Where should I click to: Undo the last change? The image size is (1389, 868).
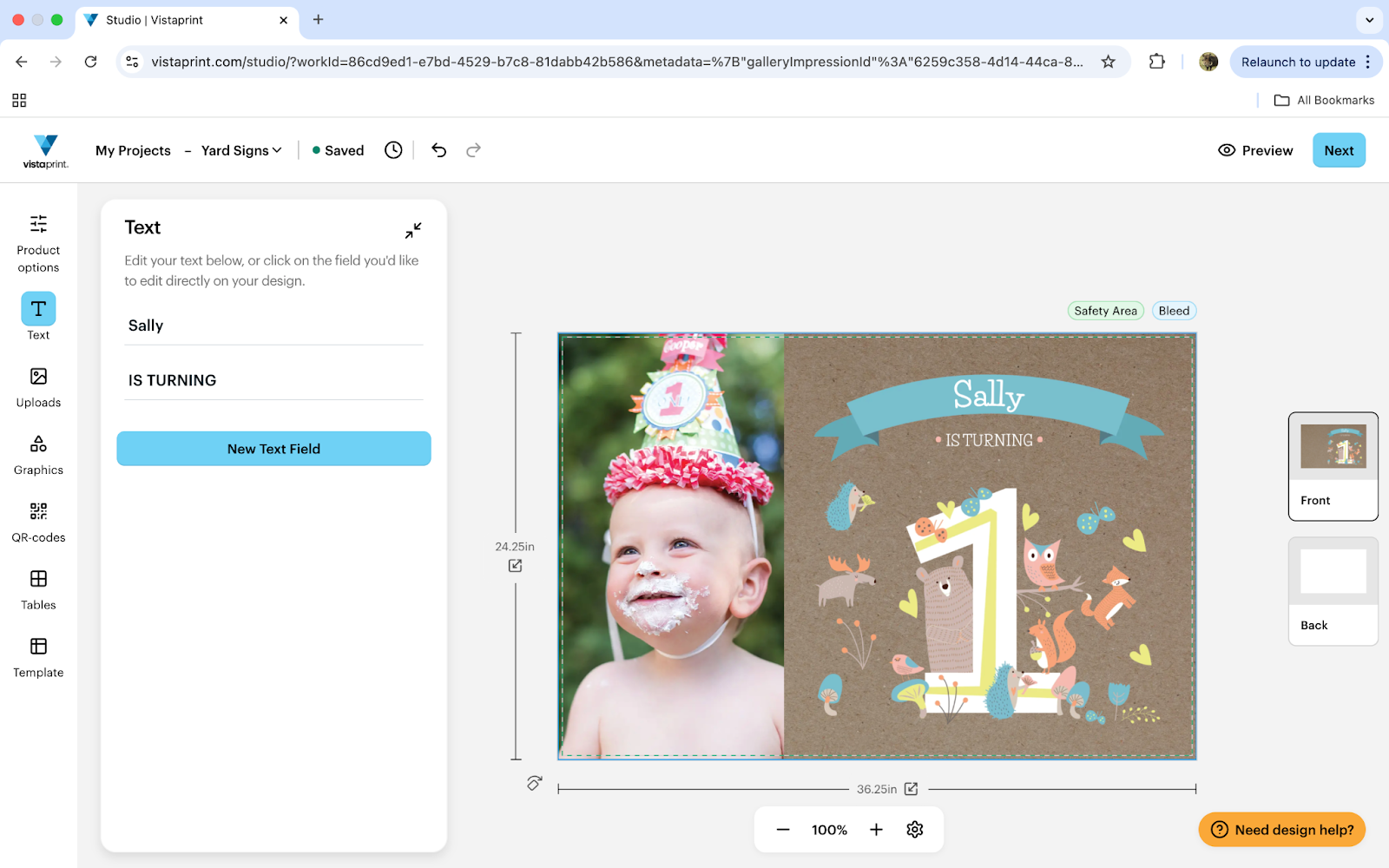(x=438, y=150)
